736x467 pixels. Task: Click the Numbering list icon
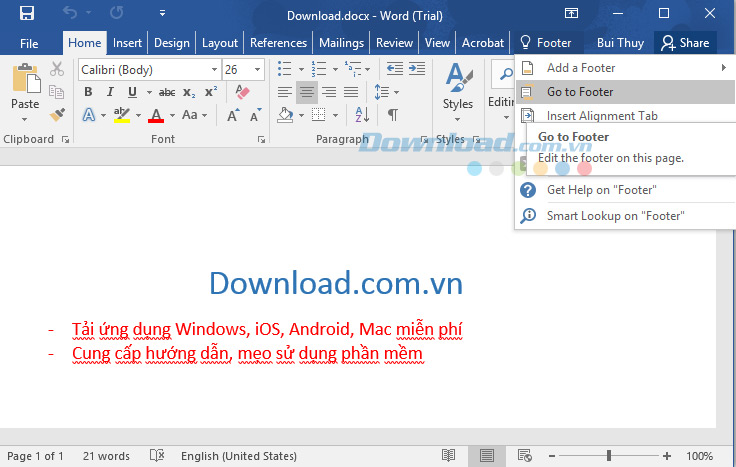point(319,69)
